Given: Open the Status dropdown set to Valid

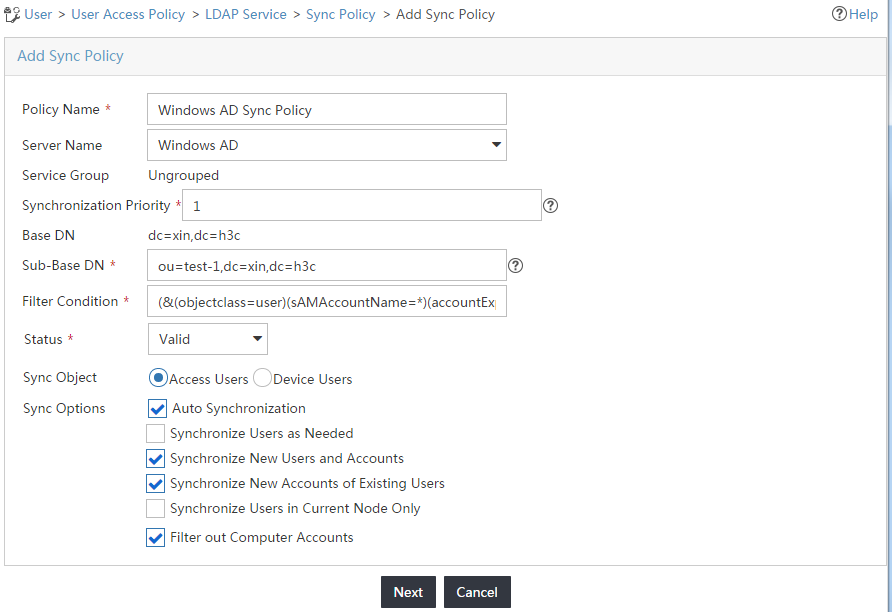Looking at the screenshot, I should (208, 339).
